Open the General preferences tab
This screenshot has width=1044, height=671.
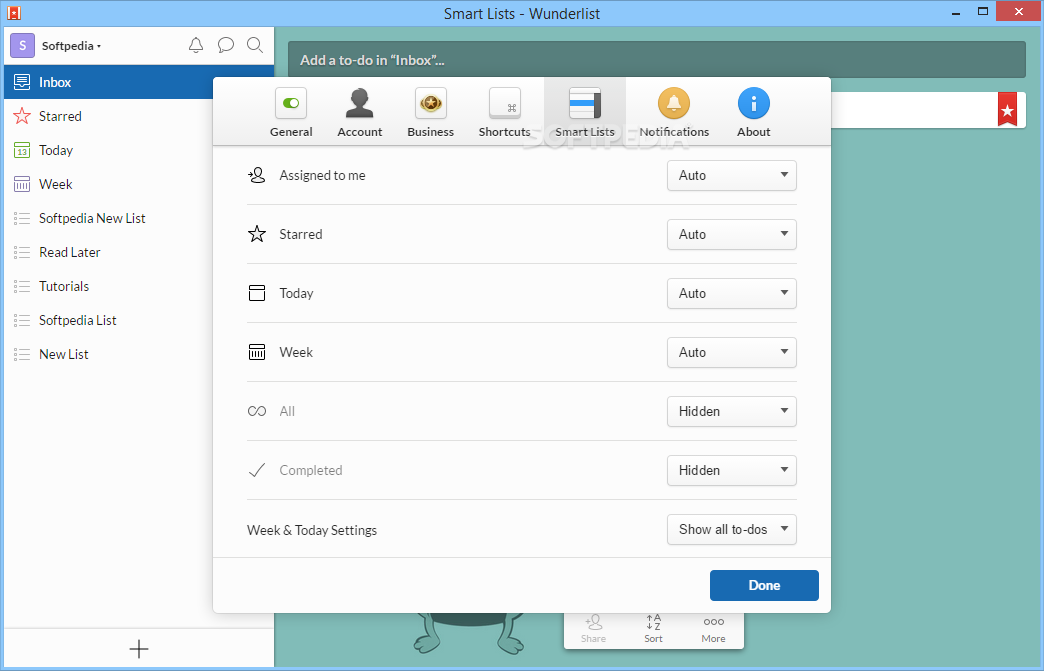(x=291, y=112)
